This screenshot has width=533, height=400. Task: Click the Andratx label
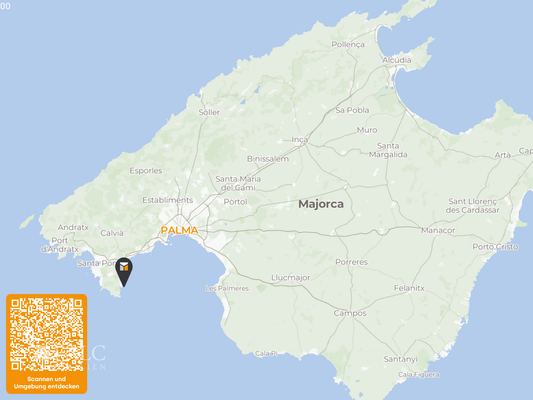[73, 227]
